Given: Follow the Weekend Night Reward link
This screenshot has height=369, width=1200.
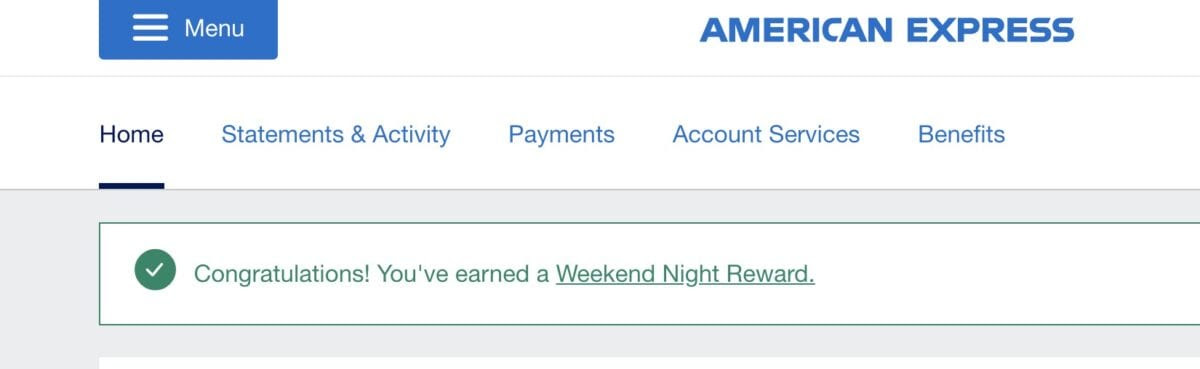Looking at the screenshot, I should 685,273.
